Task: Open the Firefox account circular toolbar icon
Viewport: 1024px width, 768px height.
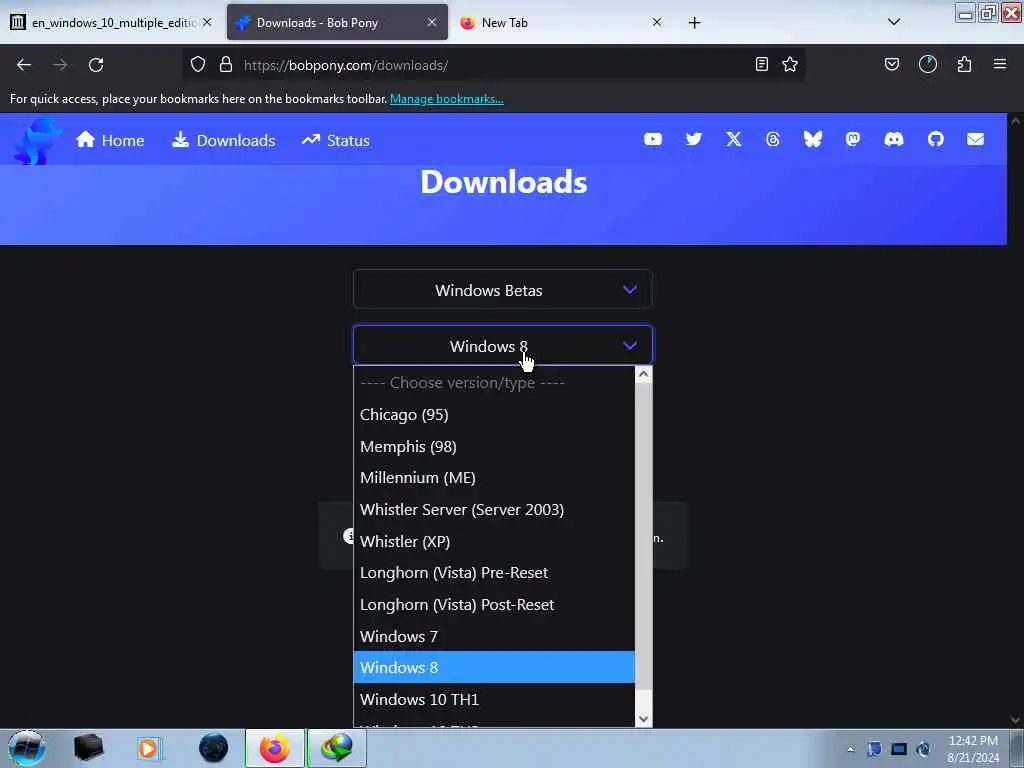Action: (927, 64)
